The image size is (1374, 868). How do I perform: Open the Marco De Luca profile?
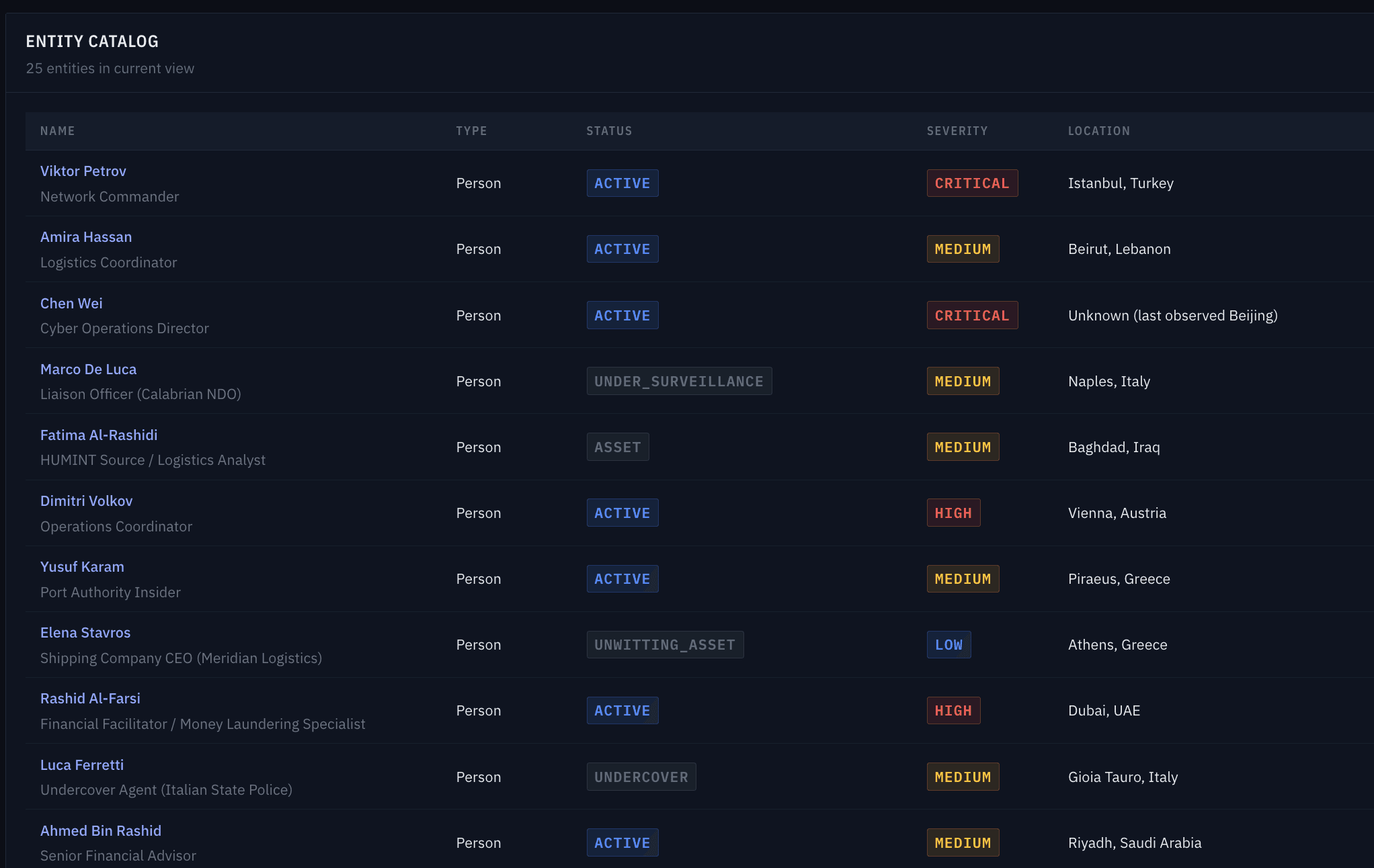pos(88,369)
